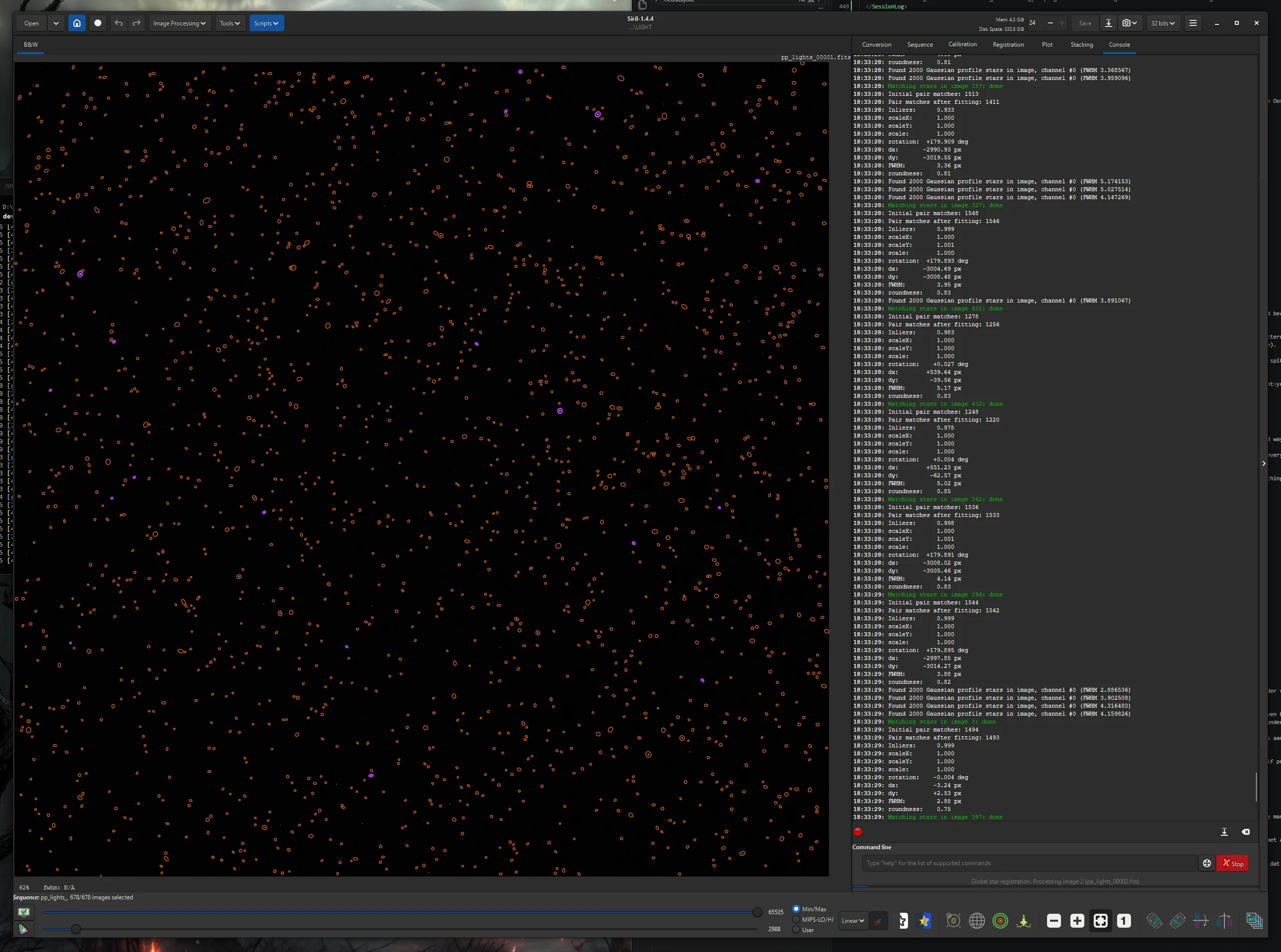Download console log to file icon
Viewport: 1281px width, 952px height.
[x=1224, y=831]
